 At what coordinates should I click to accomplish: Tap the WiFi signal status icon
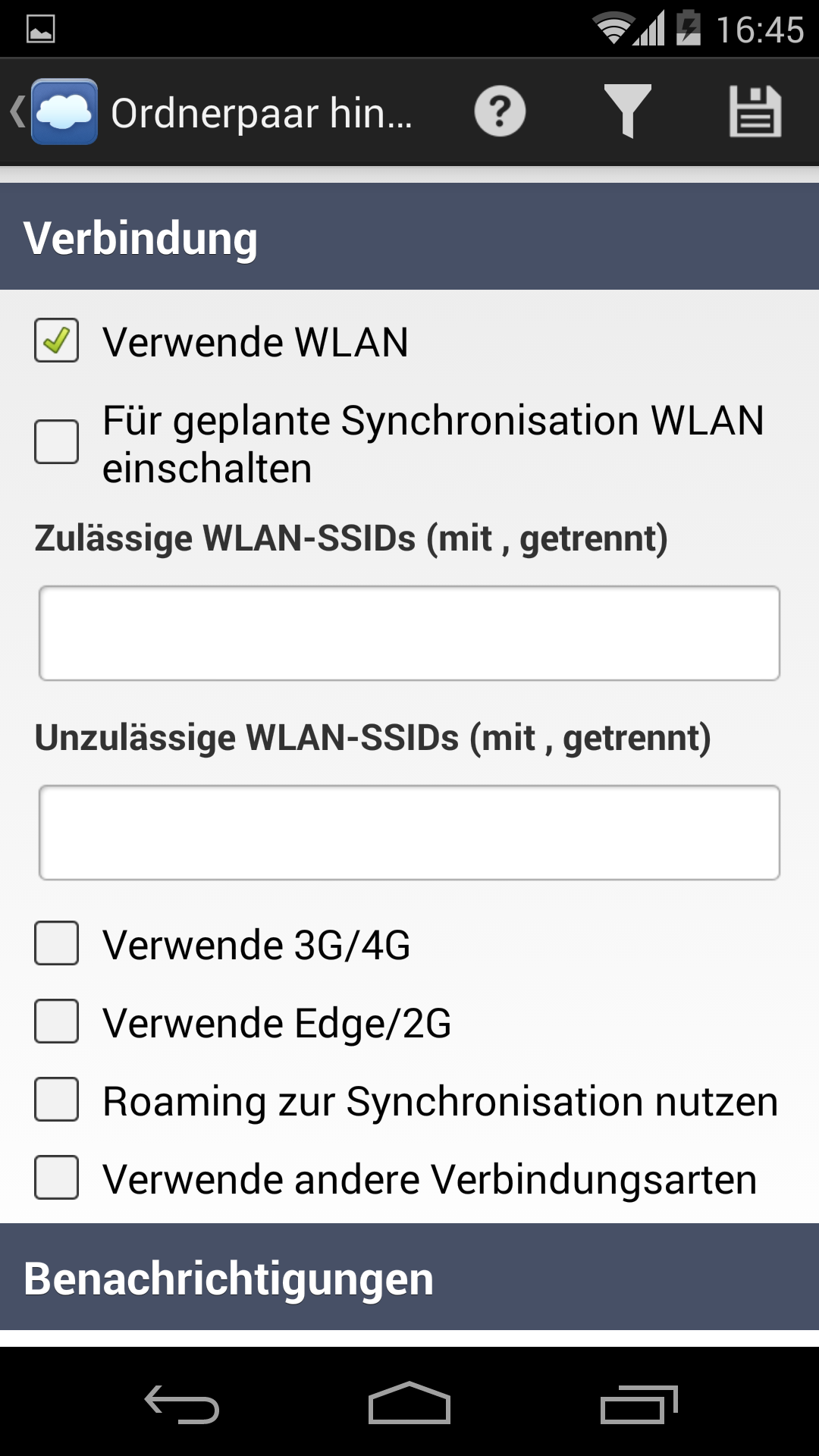[x=613, y=29]
